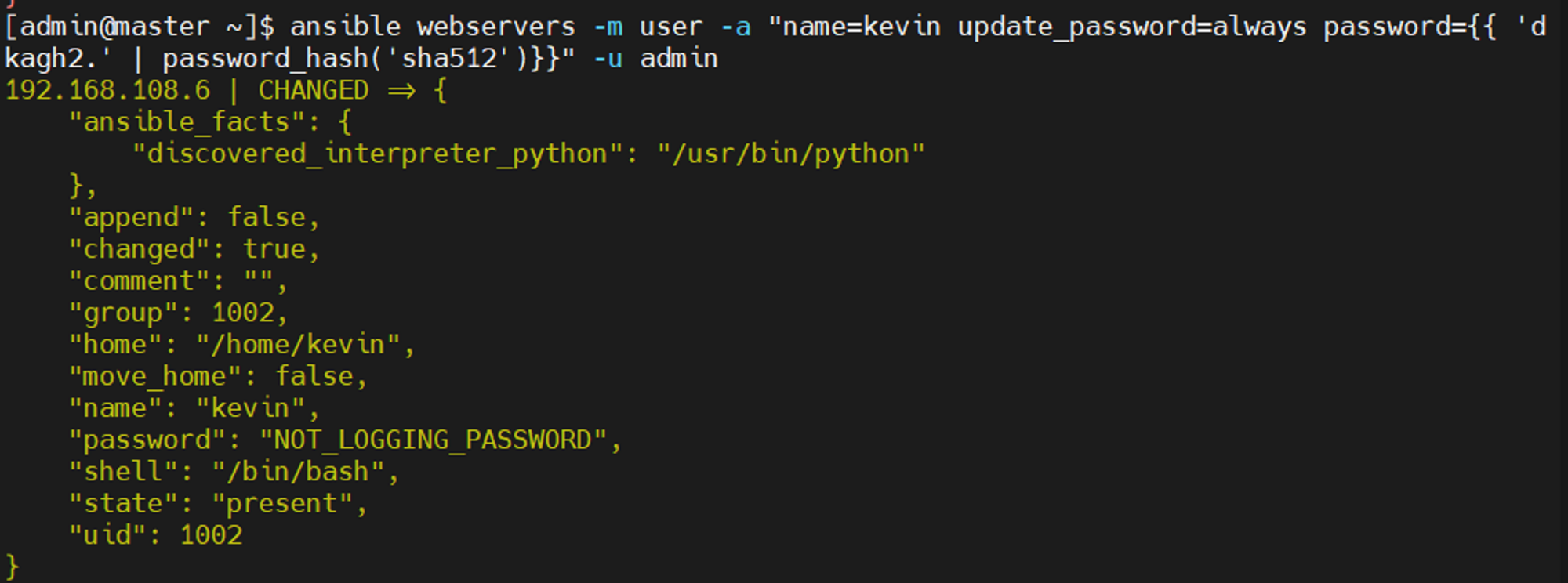
Task: Click the "move_home": false line
Action: point(218,377)
